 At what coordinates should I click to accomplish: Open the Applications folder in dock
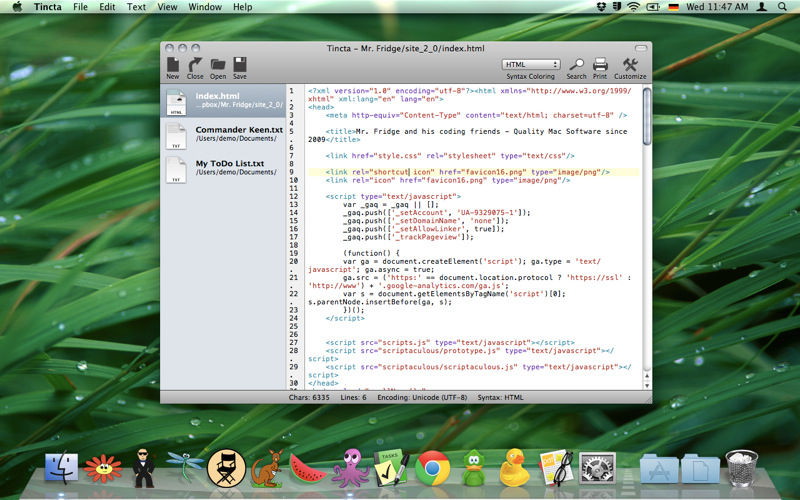point(659,468)
